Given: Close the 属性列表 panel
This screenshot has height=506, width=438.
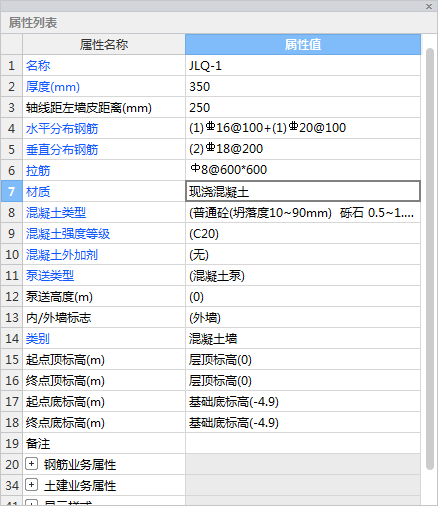Looking at the screenshot, I should pos(429,6).
